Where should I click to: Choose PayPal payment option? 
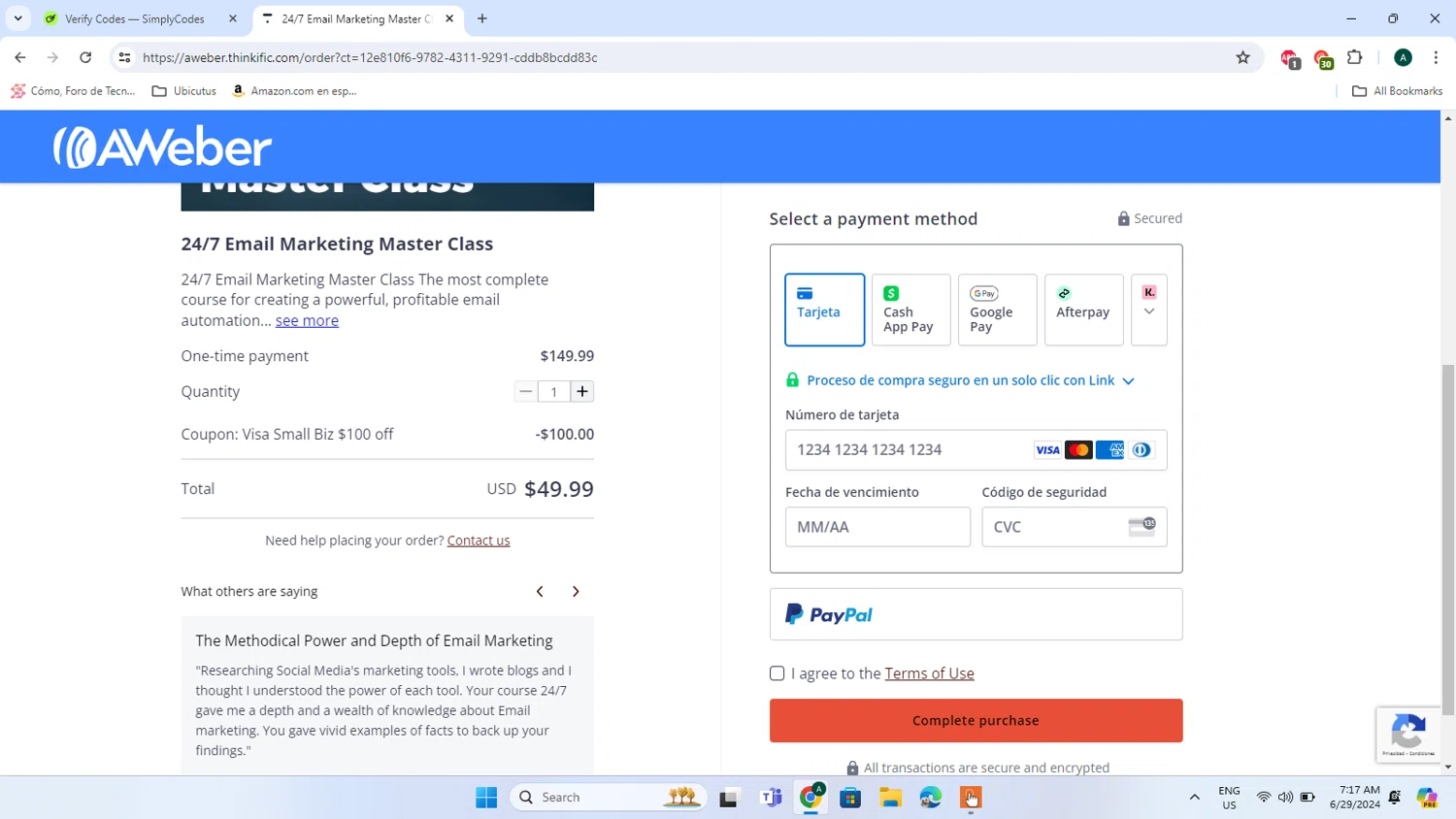(976, 614)
